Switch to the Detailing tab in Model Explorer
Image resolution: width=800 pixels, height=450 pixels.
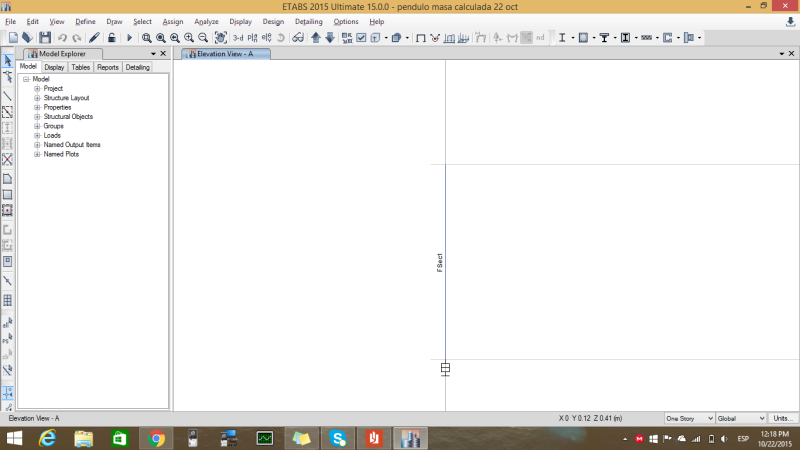point(138,67)
